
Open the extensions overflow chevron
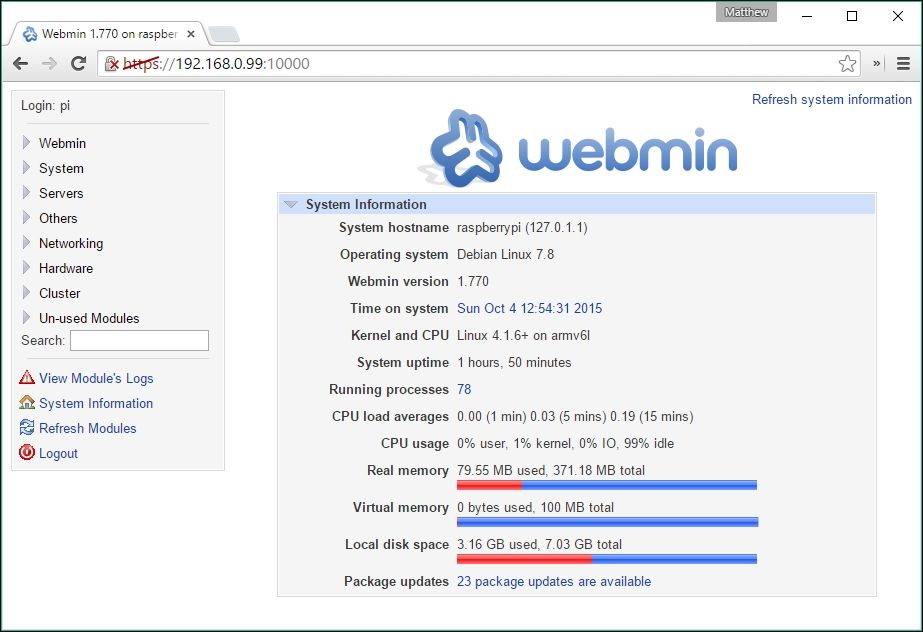coord(876,64)
